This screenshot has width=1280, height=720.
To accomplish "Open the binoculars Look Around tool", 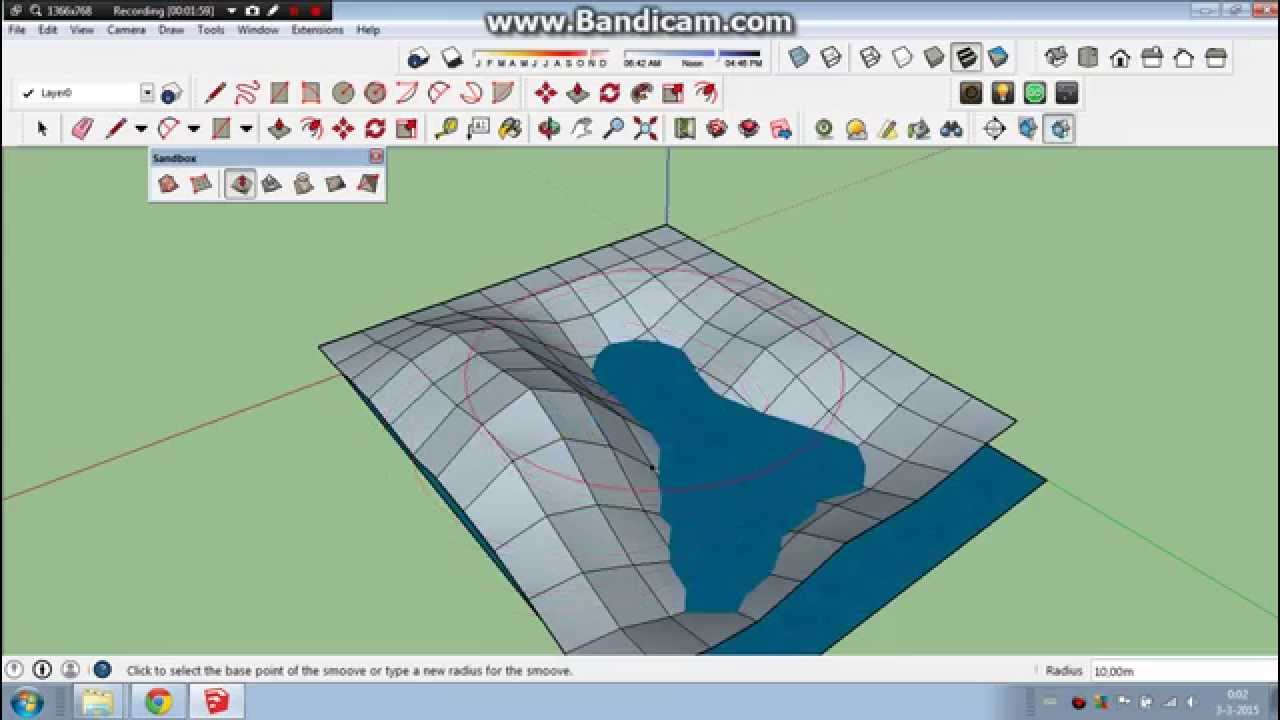I will click(951, 128).
